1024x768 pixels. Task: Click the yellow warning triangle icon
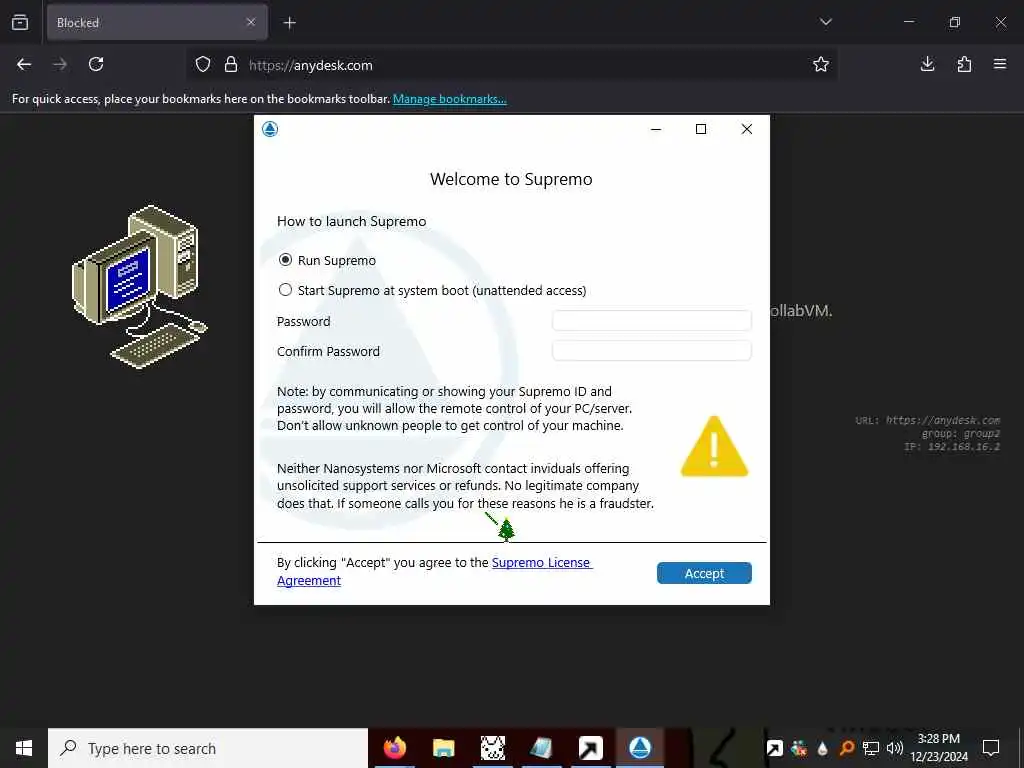click(x=714, y=447)
